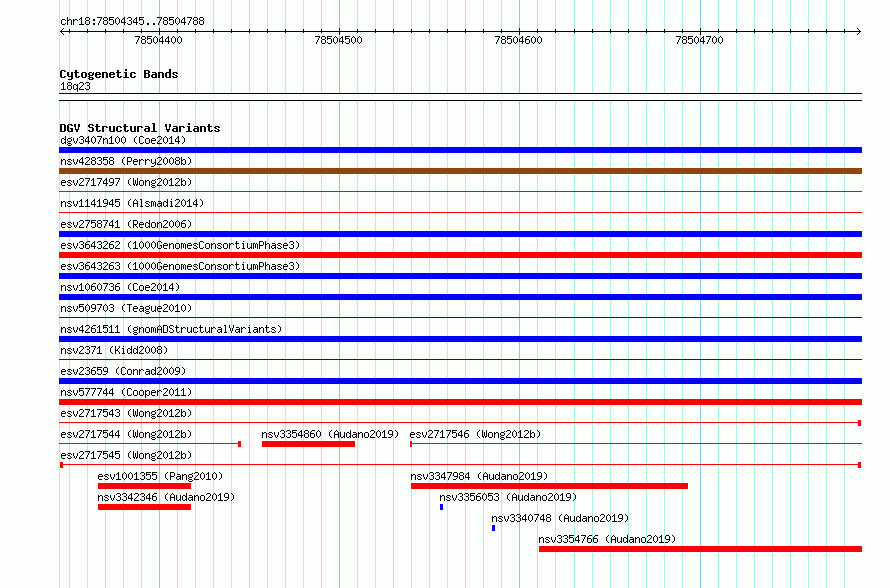This screenshot has width=890, height=588.
Task: Open esv2717497 (Wong2012b) variant entry
Action: [x=126, y=182]
